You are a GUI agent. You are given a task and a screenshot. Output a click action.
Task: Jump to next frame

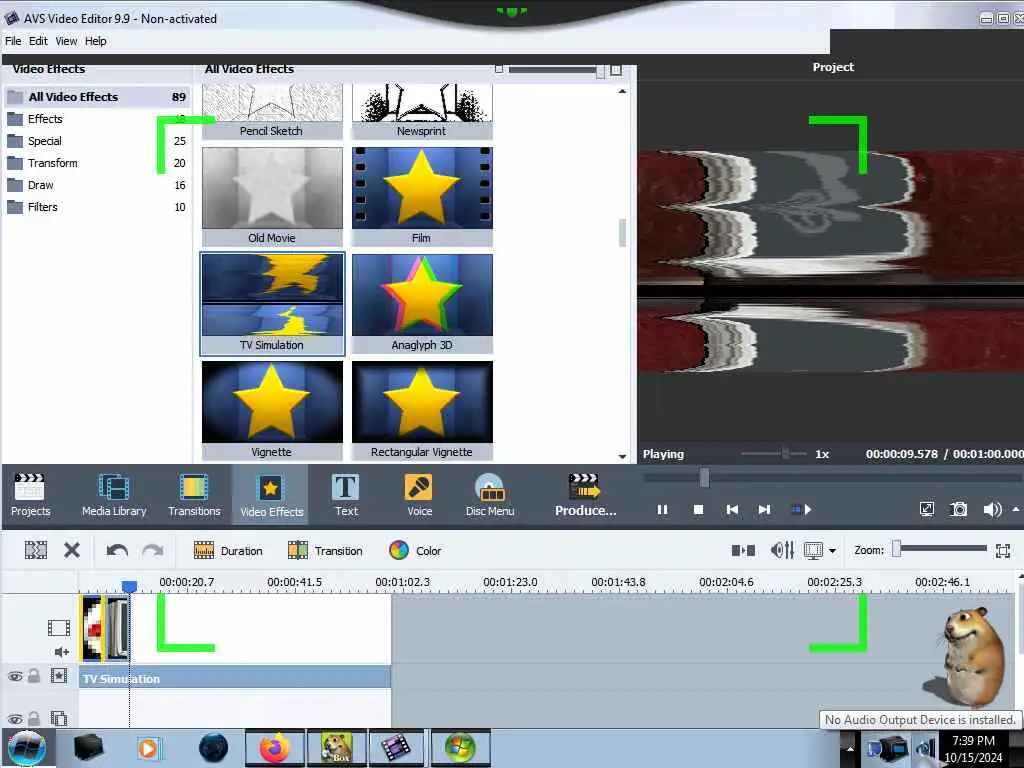tap(764, 509)
